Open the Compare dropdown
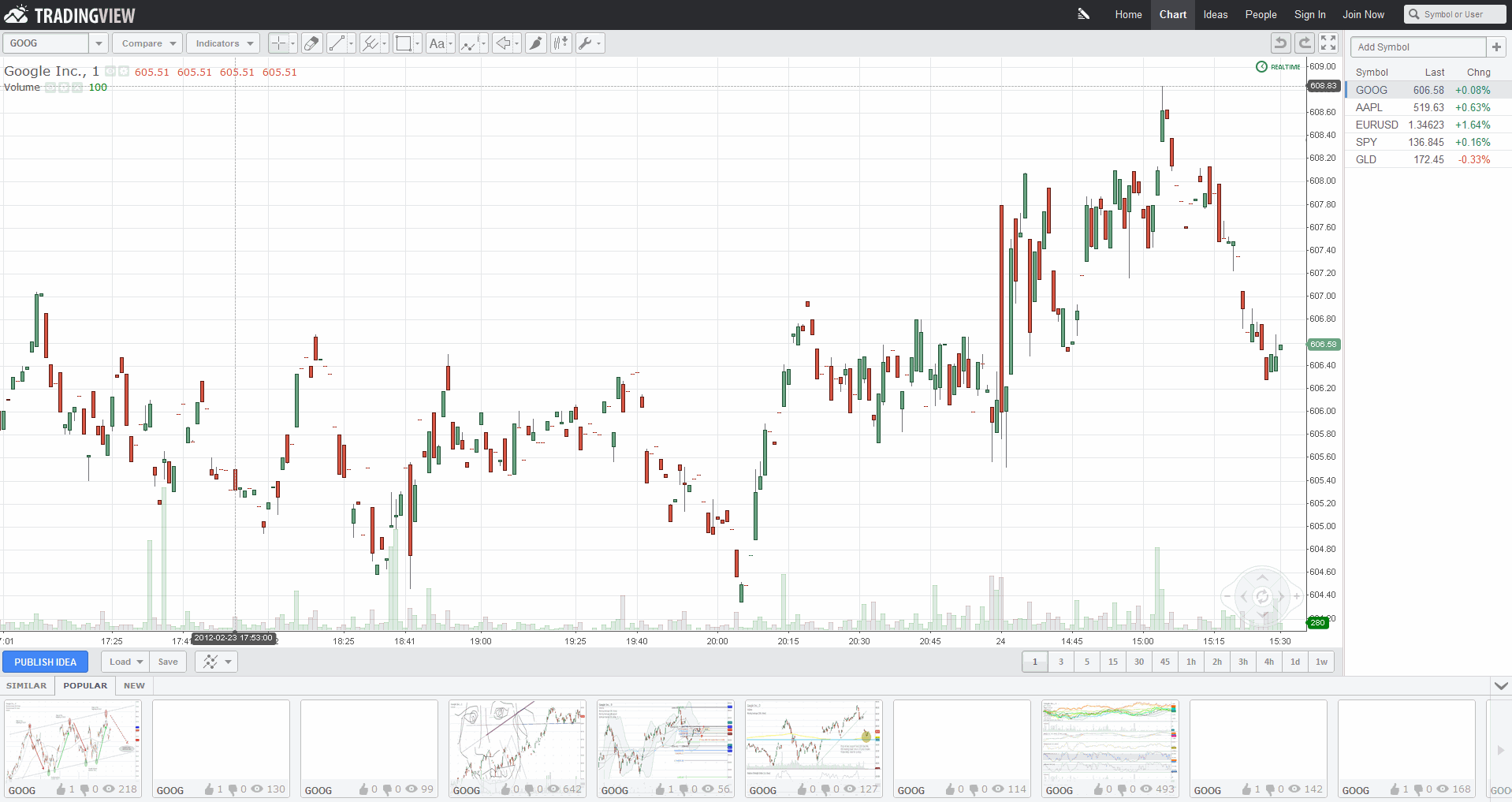Viewport: 1512px width, 802px height. tap(147, 43)
